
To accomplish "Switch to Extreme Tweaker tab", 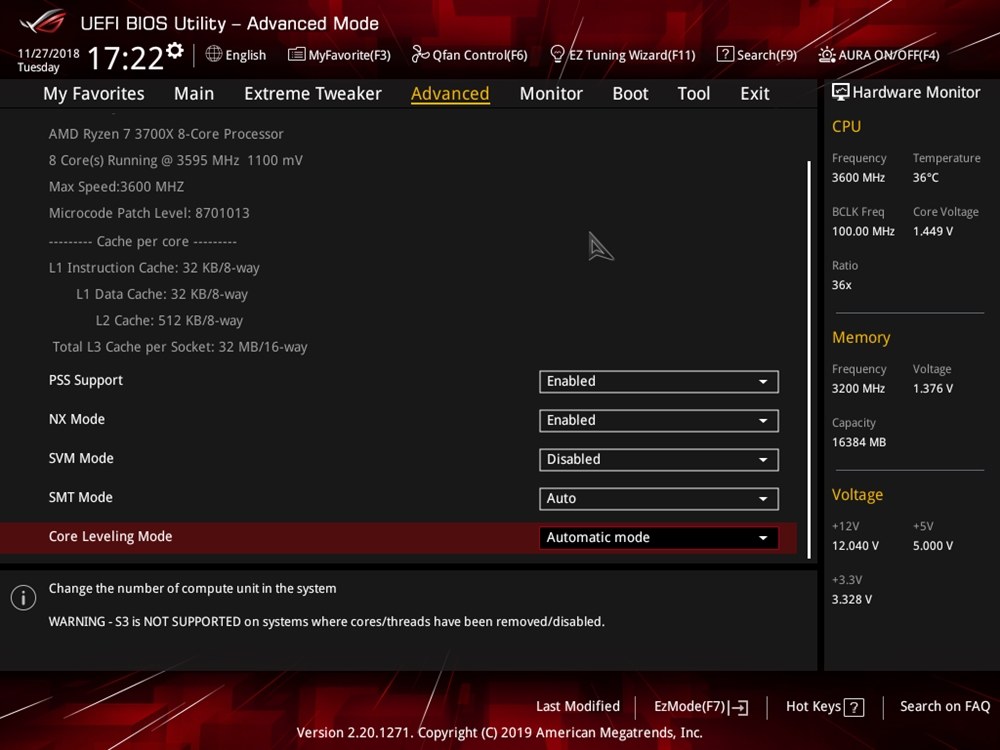I will pos(312,94).
